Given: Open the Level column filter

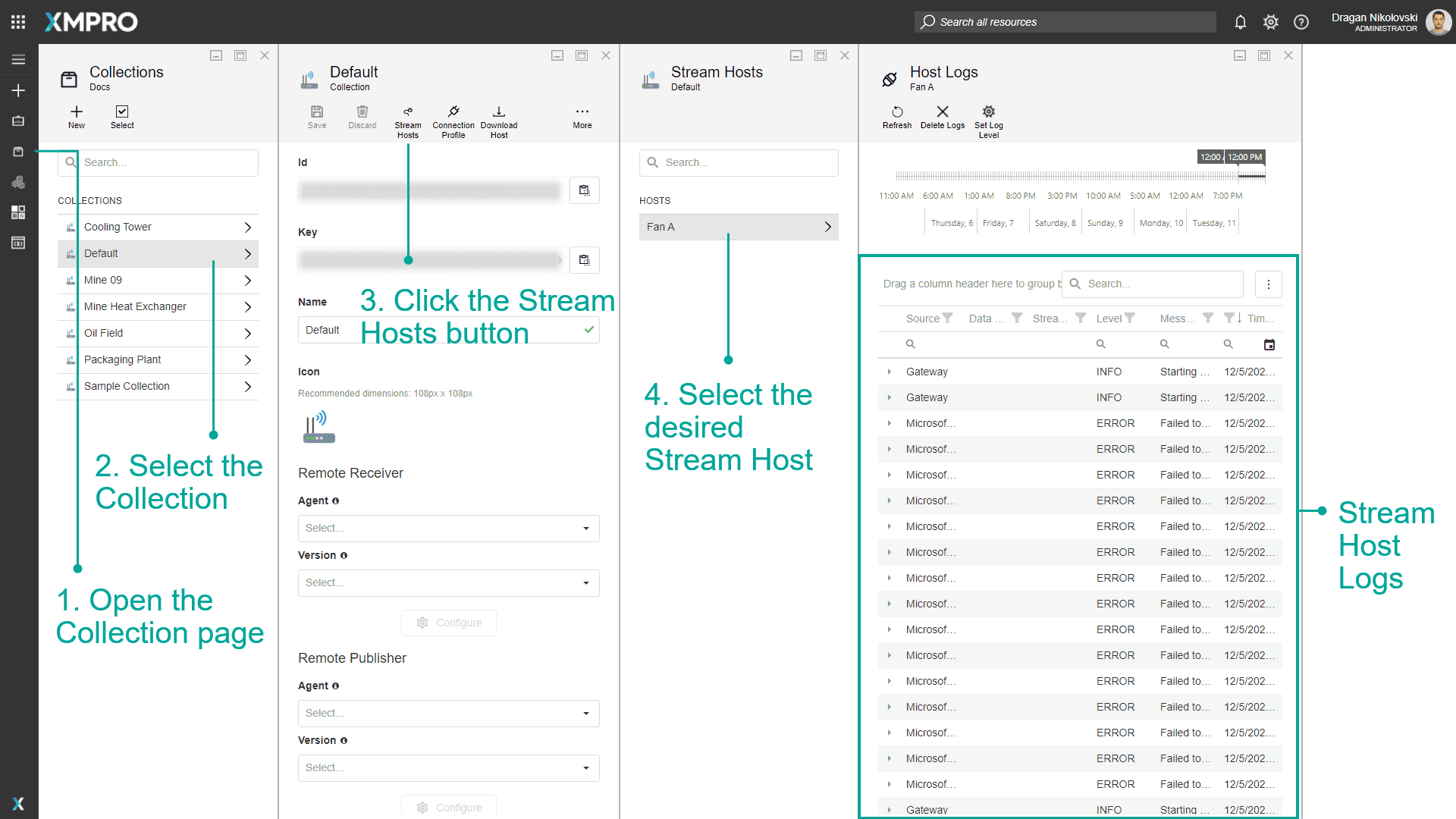Looking at the screenshot, I should click(x=1130, y=318).
